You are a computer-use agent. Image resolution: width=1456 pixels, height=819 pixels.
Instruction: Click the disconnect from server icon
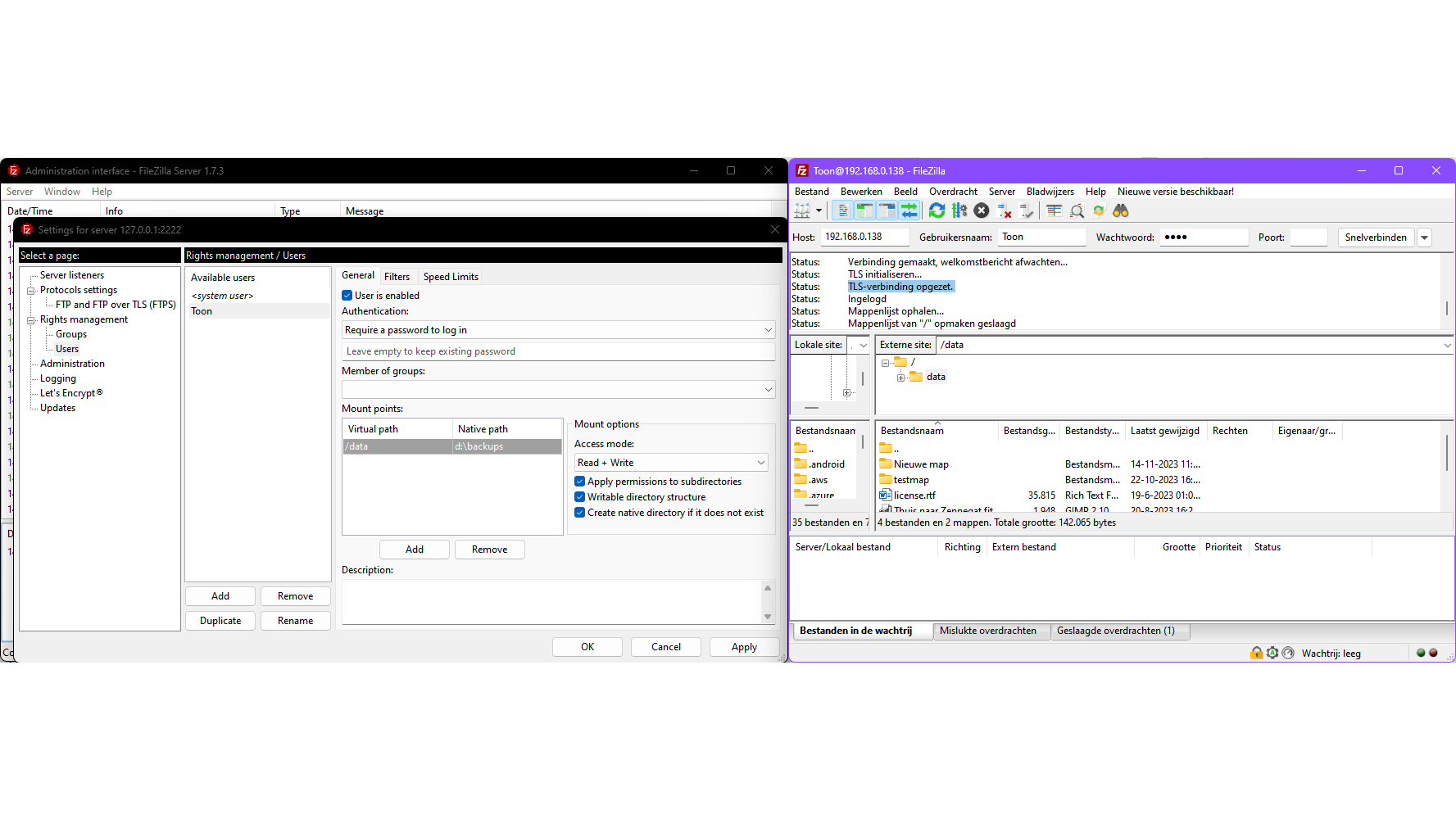tap(1005, 211)
